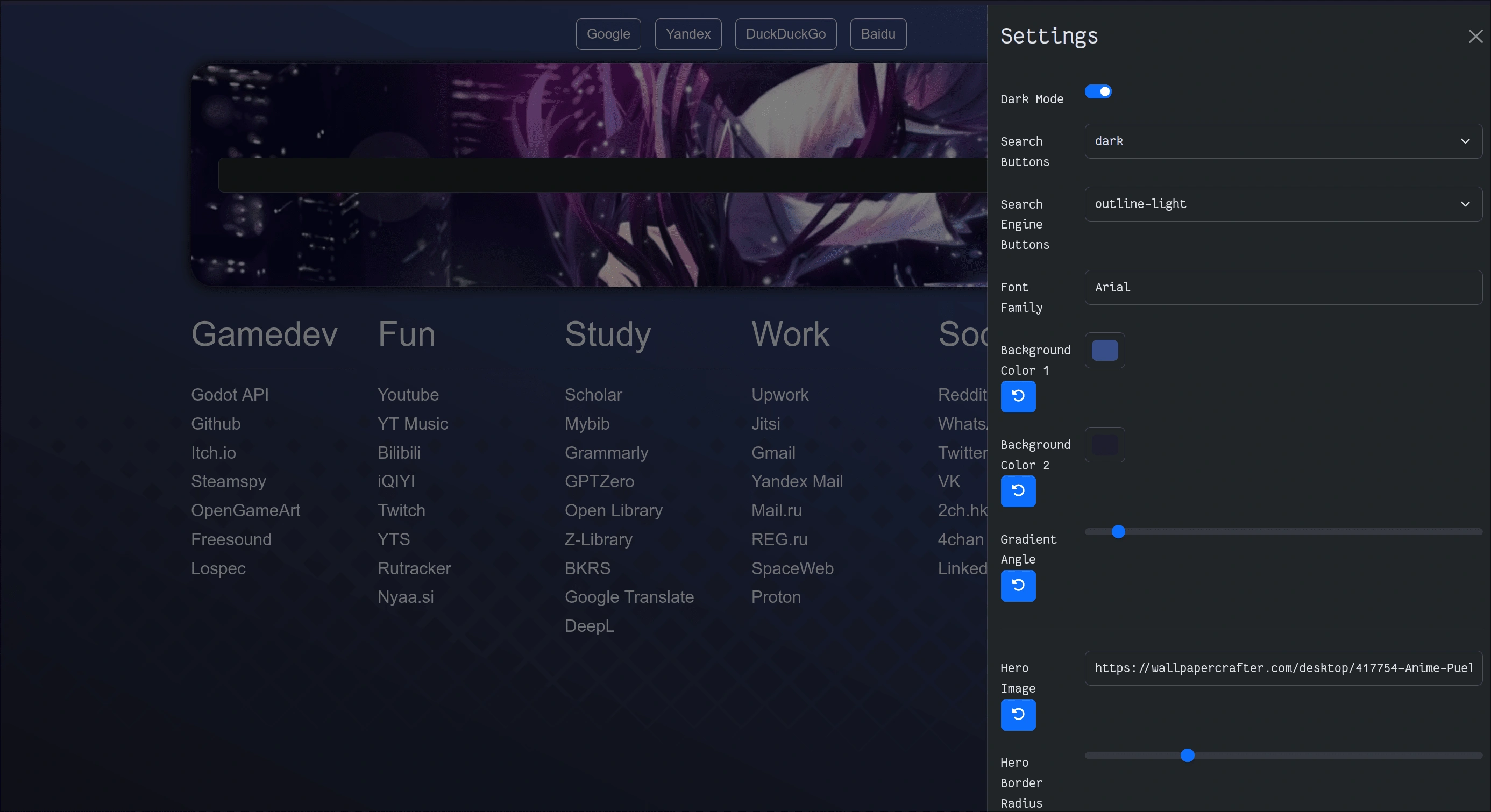
Task: Enable search buttons dark style toggle
Action: point(1283,141)
